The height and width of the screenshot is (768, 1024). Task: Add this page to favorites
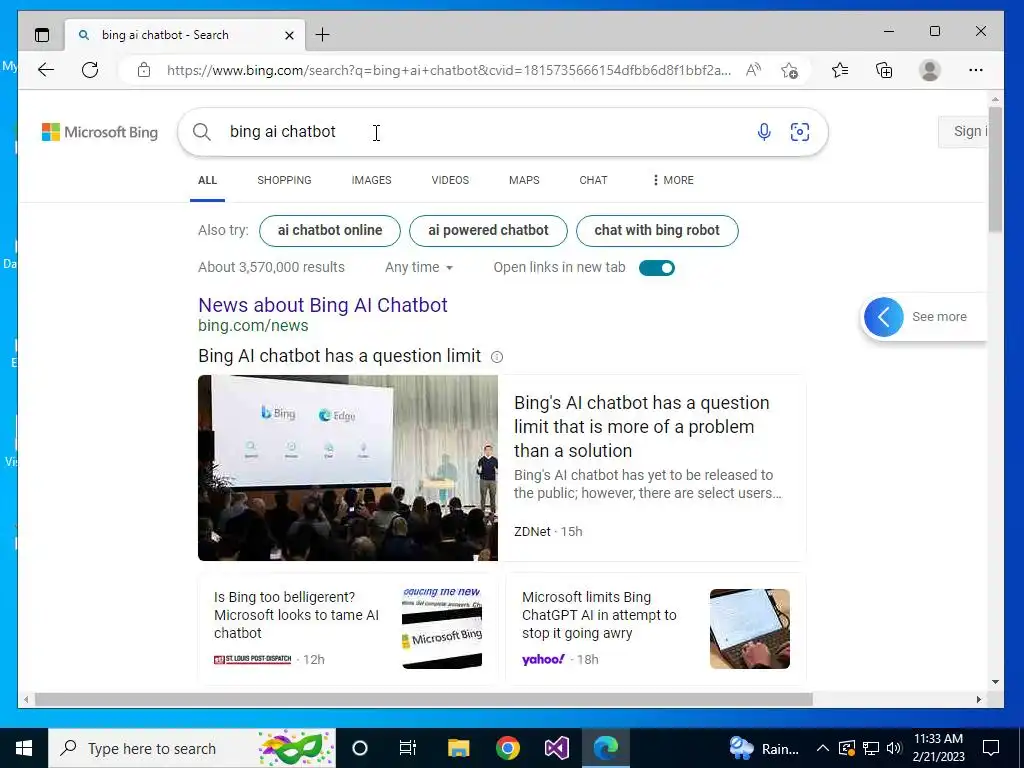point(790,70)
